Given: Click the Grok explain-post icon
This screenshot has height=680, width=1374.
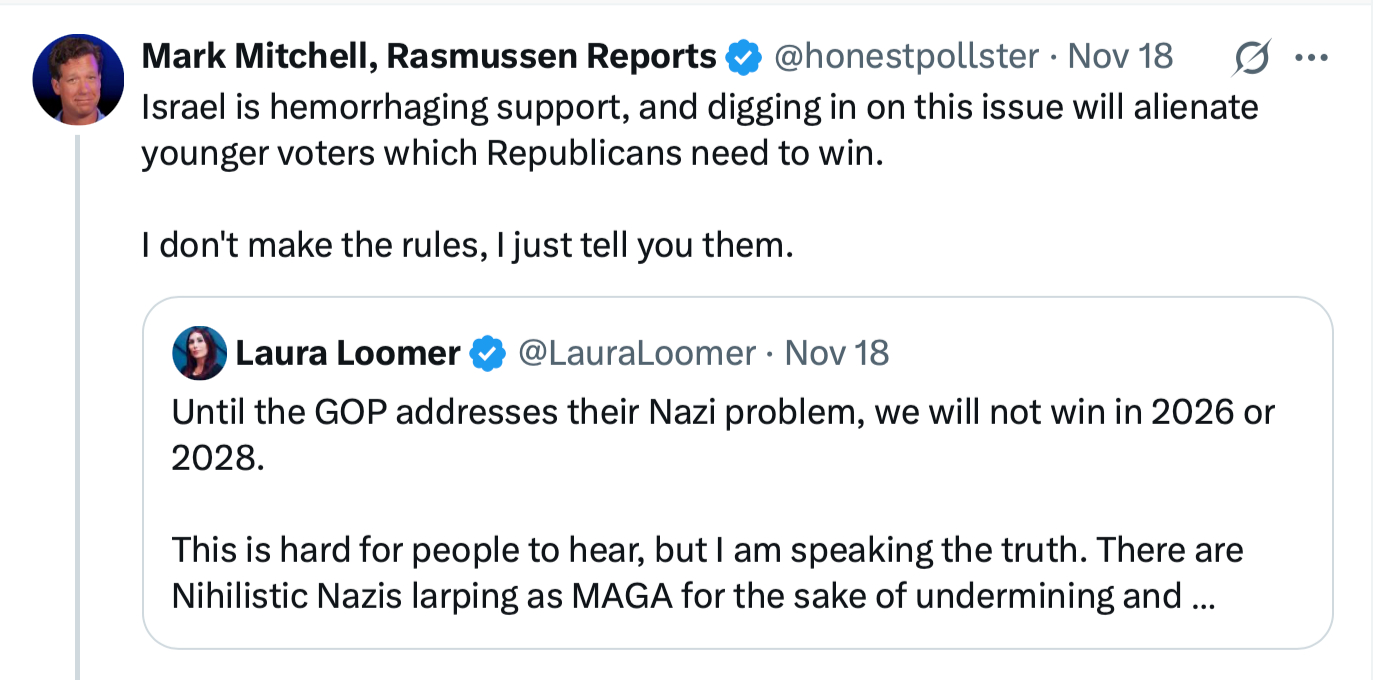Looking at the screenshot, I should point(1252,58).
